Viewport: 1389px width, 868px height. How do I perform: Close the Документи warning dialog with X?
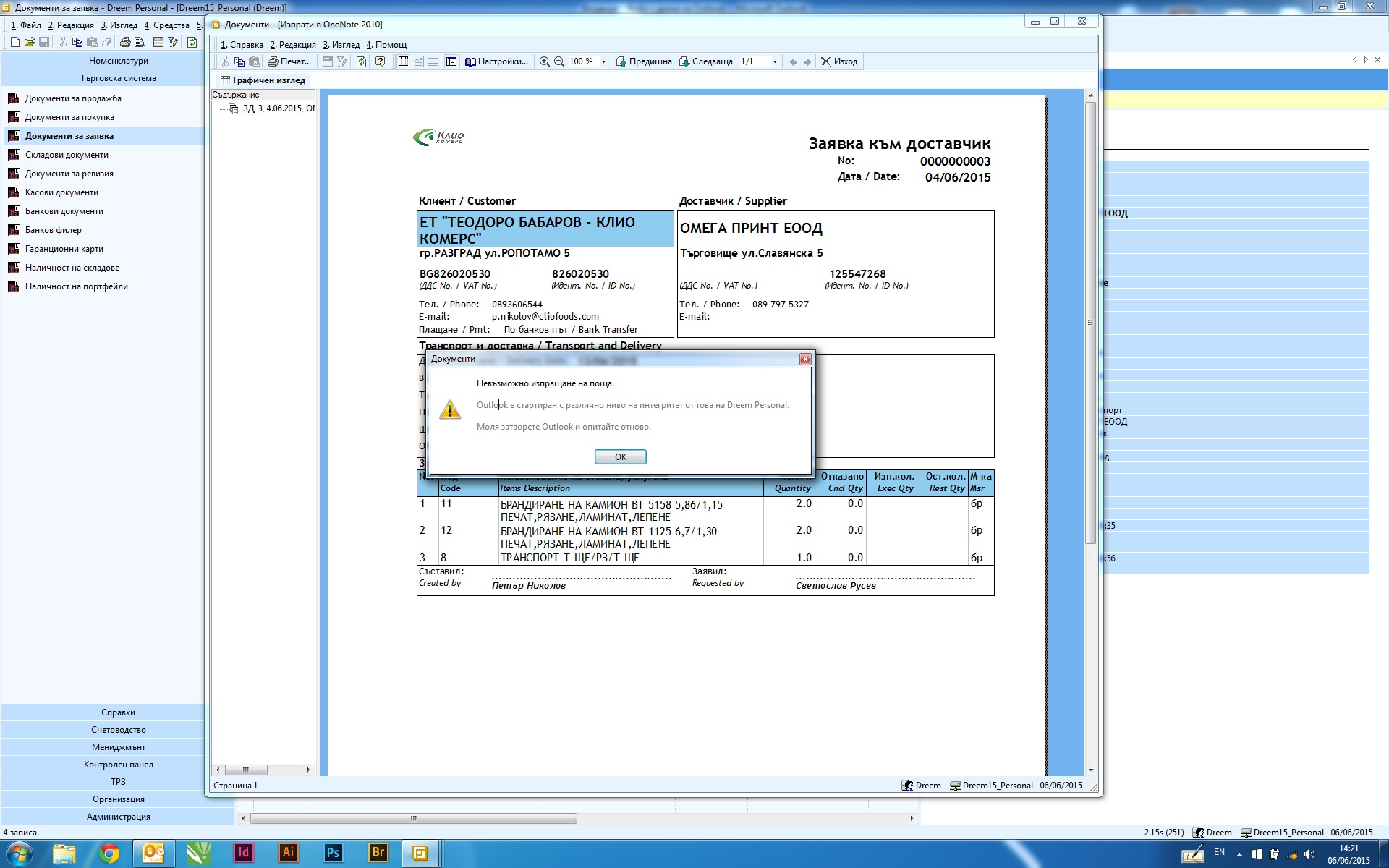pos(804,359)
